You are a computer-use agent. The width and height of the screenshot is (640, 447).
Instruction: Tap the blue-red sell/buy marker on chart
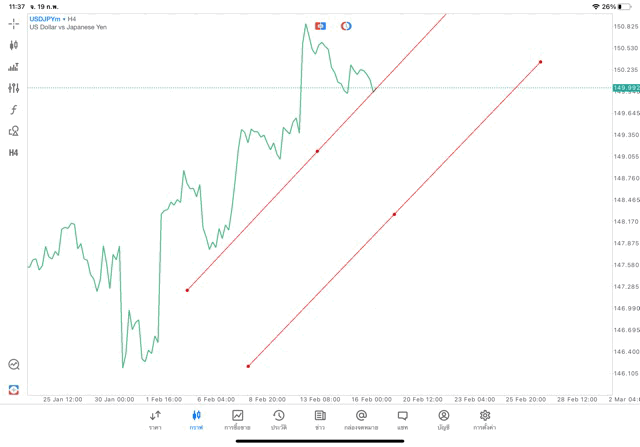320,25
